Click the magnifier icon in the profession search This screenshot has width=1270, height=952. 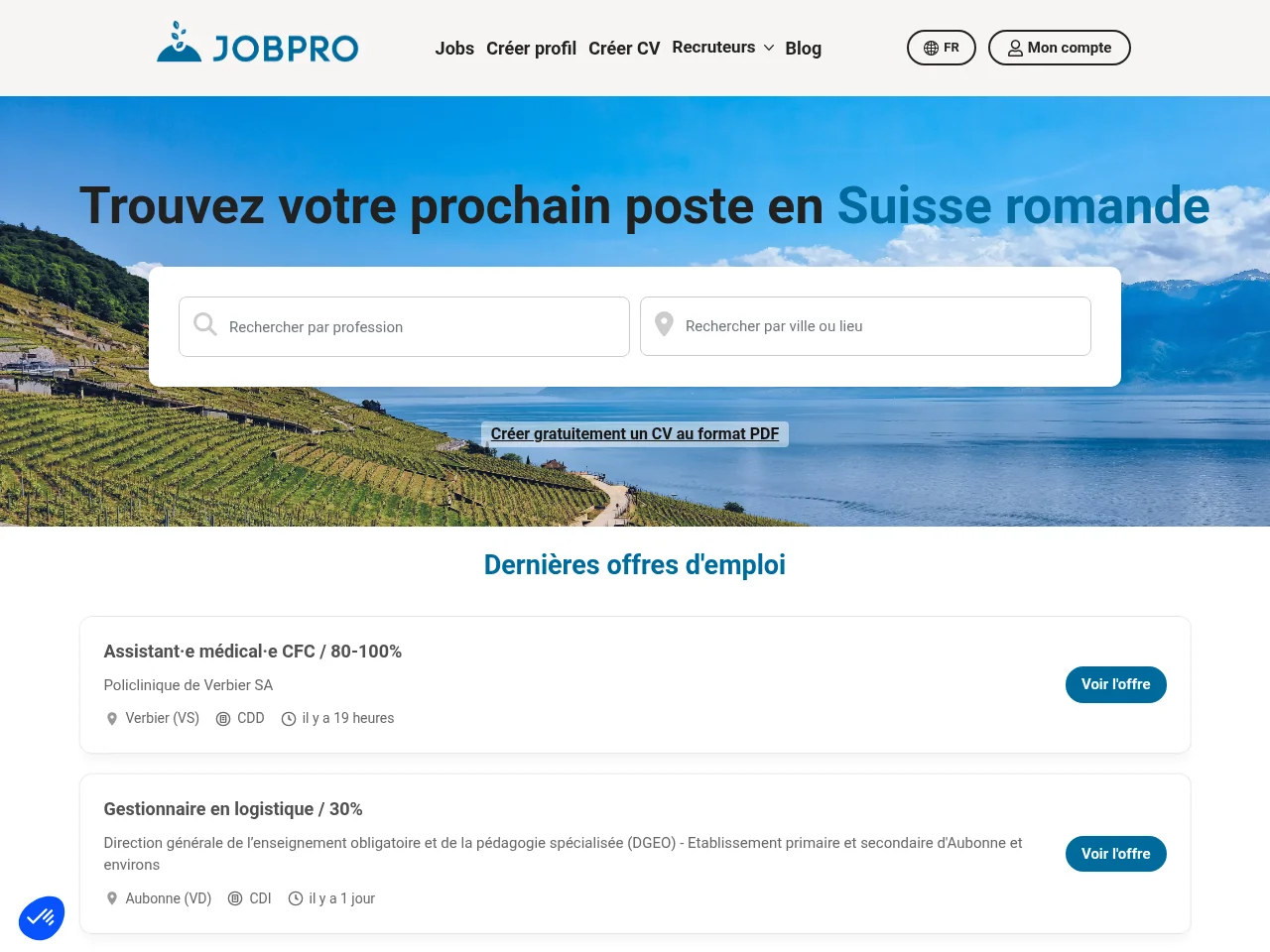205,324
